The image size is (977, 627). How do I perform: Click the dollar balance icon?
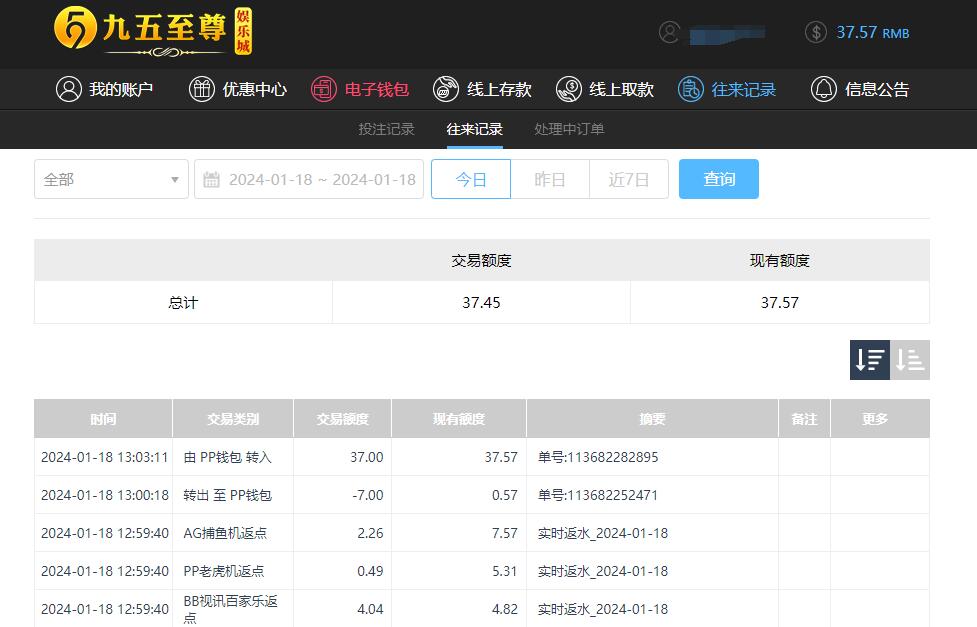tap(816, 32)
